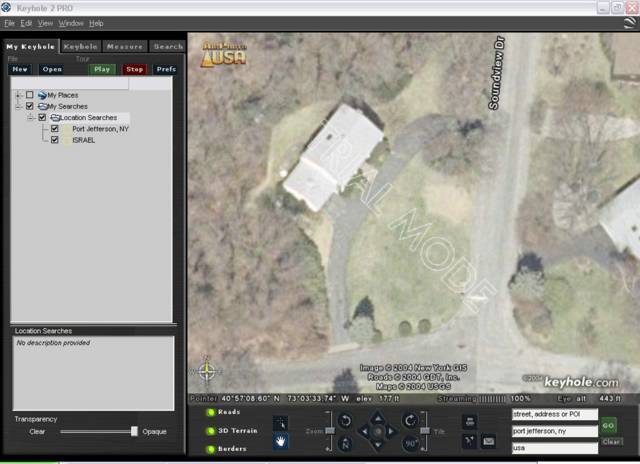Uncheck the ISRAEL checkbox

pos(55,140)
